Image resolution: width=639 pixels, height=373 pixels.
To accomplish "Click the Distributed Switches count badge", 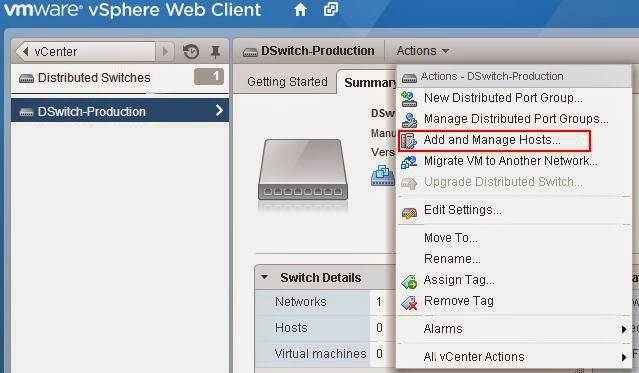I will (x=209, y=77).
